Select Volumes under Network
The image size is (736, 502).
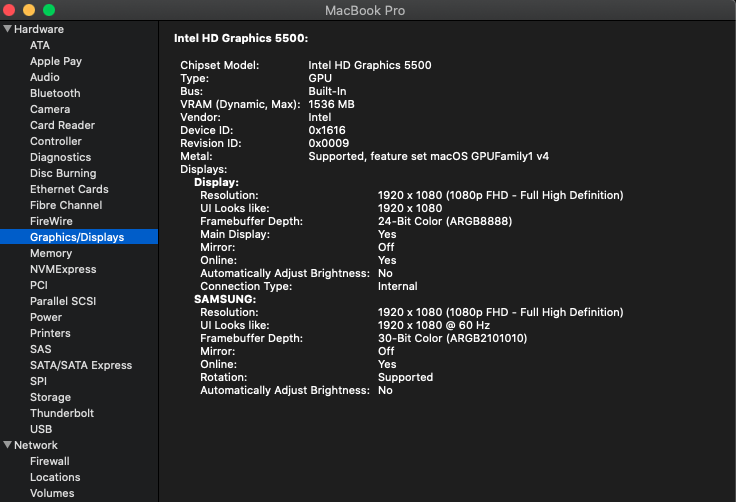click(52, 493)
